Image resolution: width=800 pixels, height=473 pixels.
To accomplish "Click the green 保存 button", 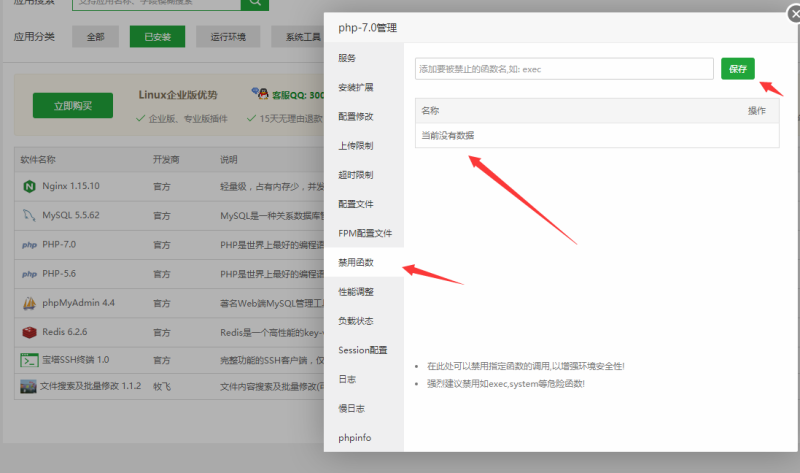I will (x=738, y=69).
